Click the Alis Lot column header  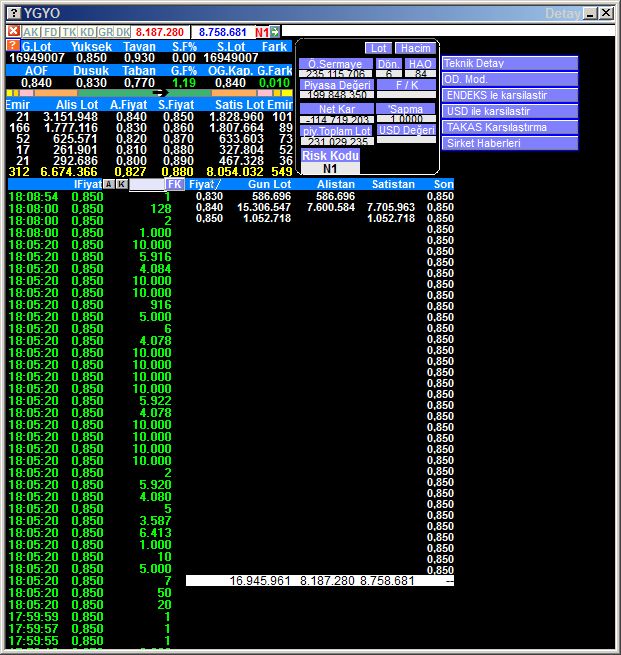[x=77, y=104]
